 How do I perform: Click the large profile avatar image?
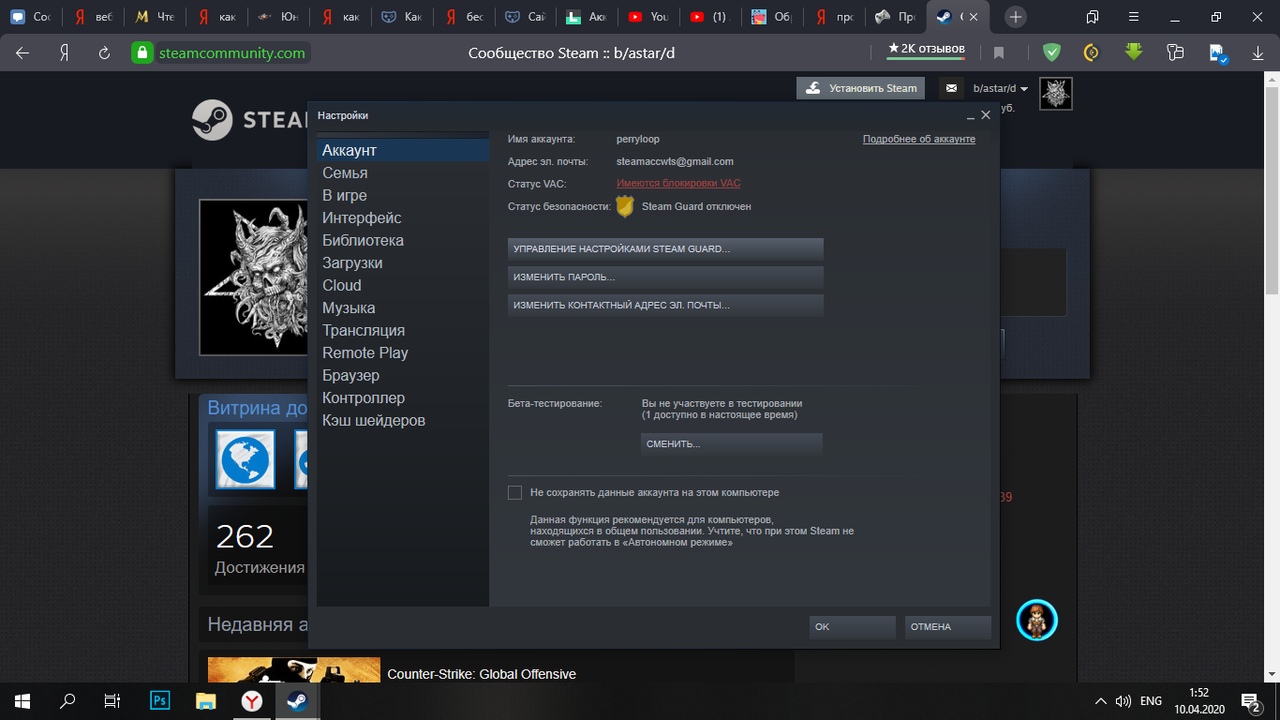(x=253, y=277)
